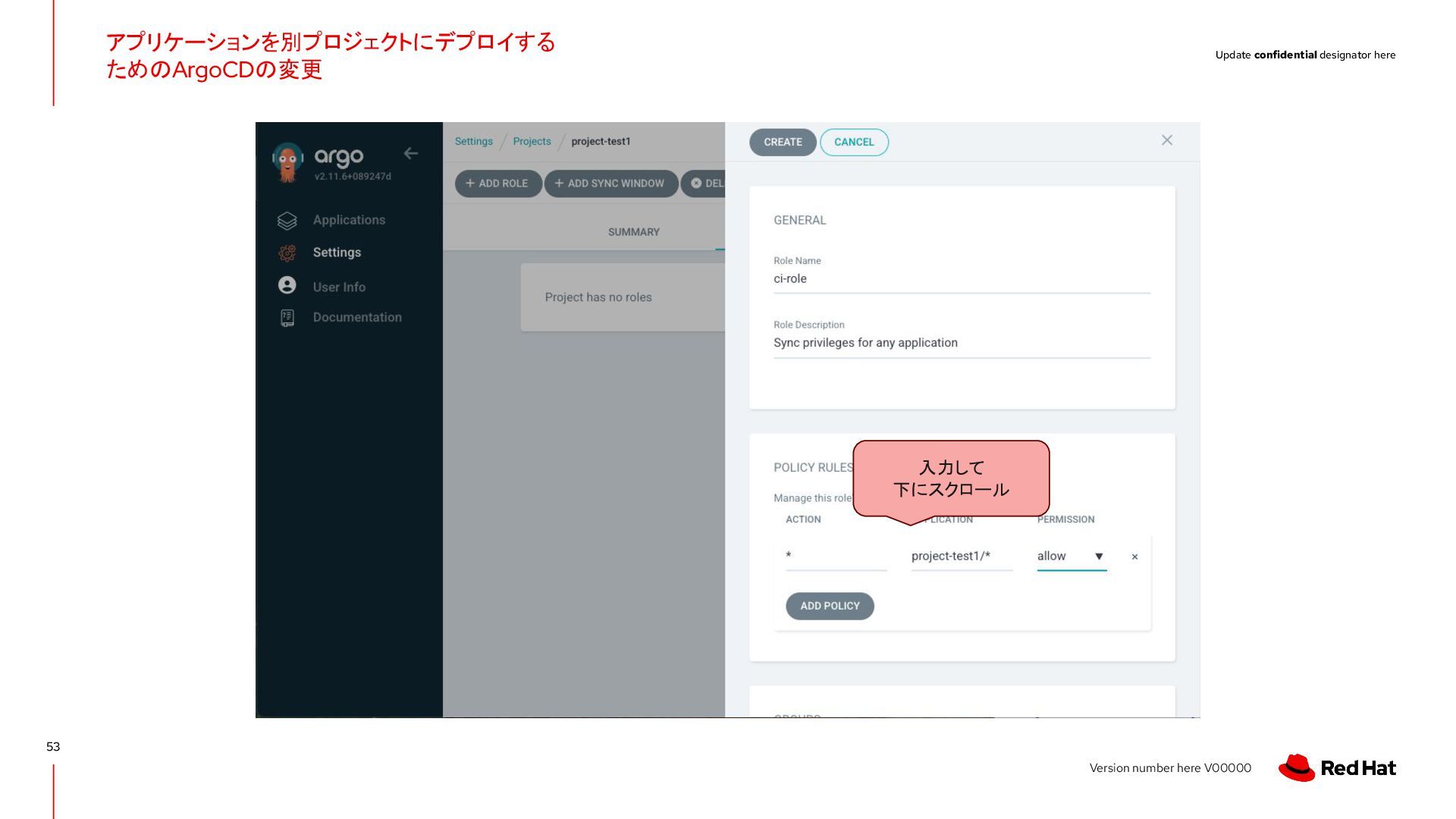Open Applications via its layers icon
The image size is (1456, 819).
pyautogui.click(x=287, y=220)
